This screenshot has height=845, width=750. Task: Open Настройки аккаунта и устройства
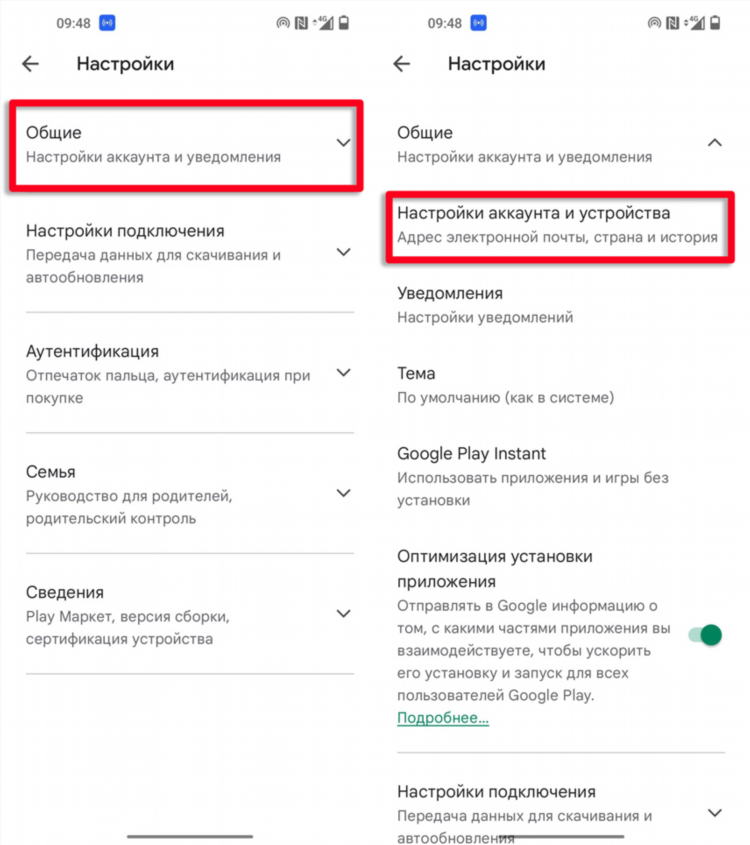point(560,226)
